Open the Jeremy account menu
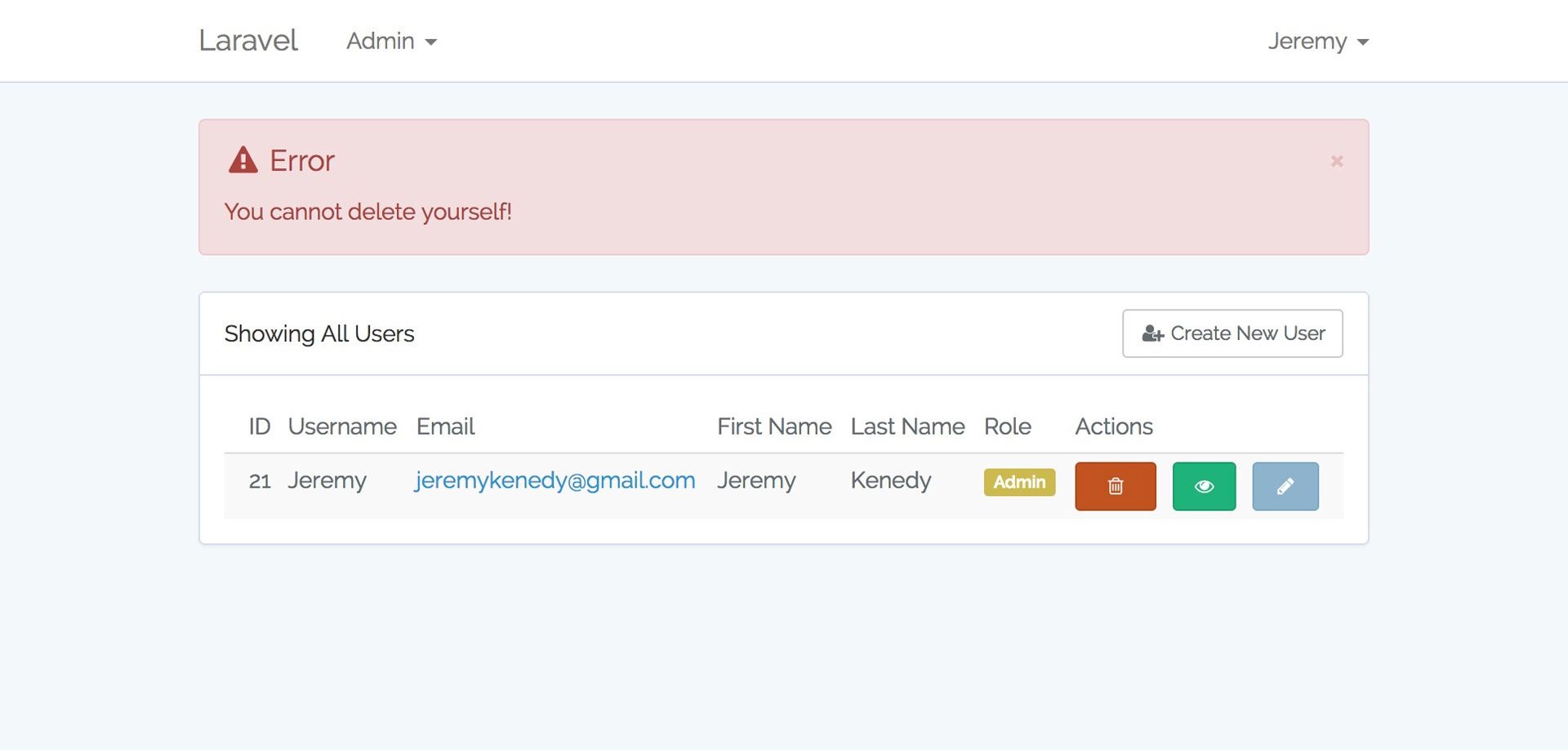 pos(1318,41)
